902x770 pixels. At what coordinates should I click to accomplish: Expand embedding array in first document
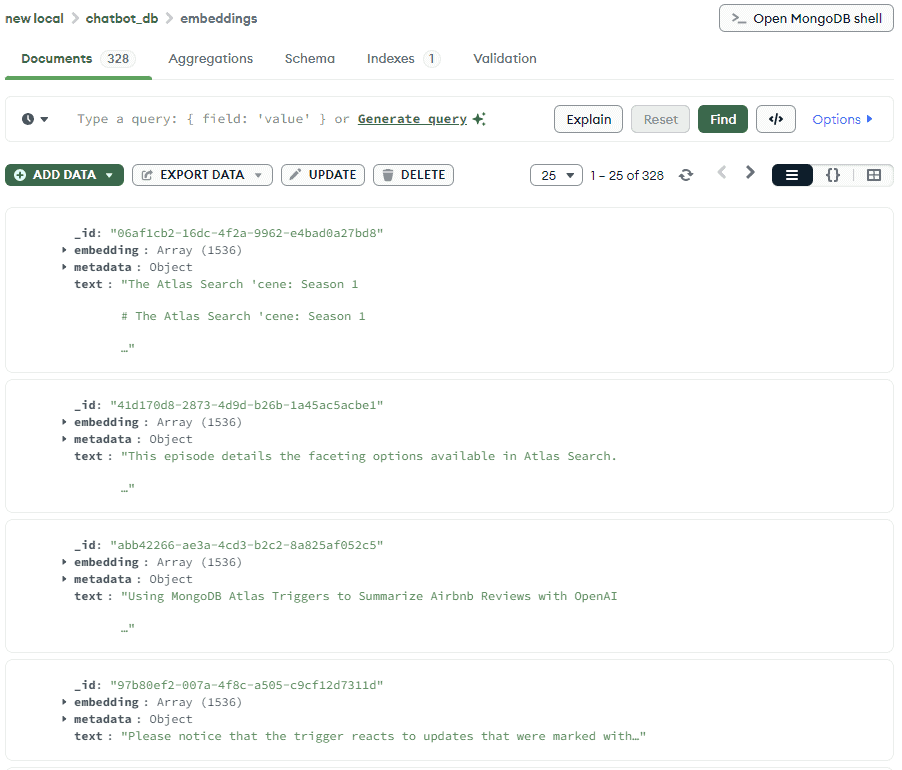click(65, 250)
